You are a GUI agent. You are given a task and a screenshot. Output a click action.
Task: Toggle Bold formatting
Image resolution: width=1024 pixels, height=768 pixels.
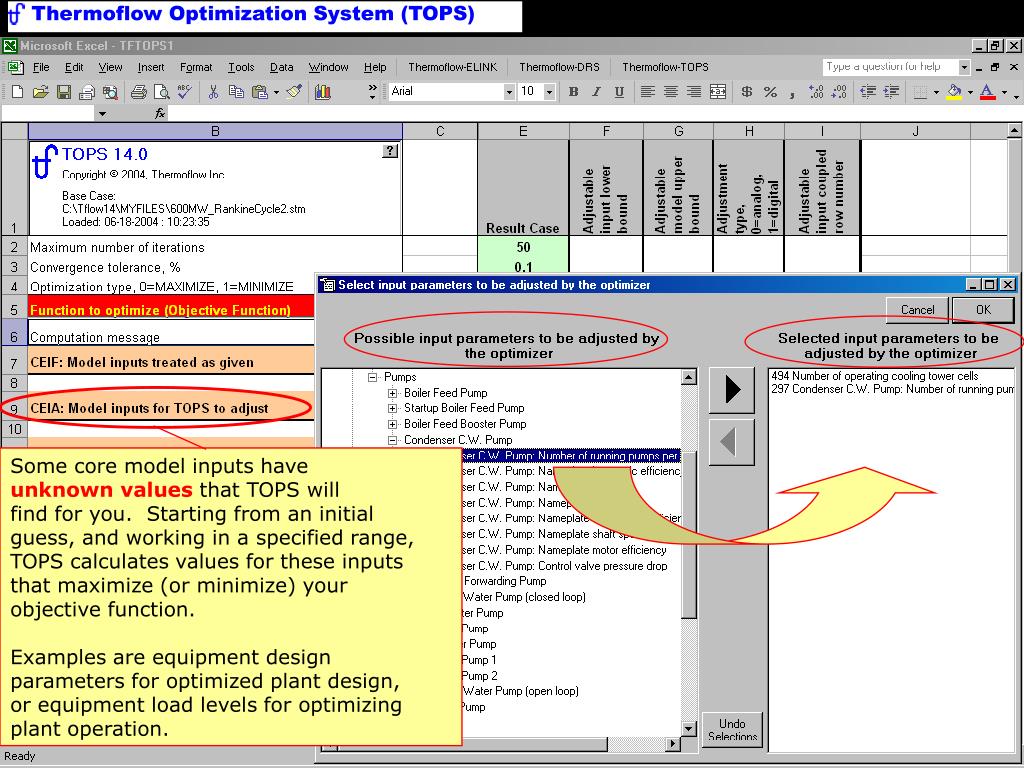(573, 92)
